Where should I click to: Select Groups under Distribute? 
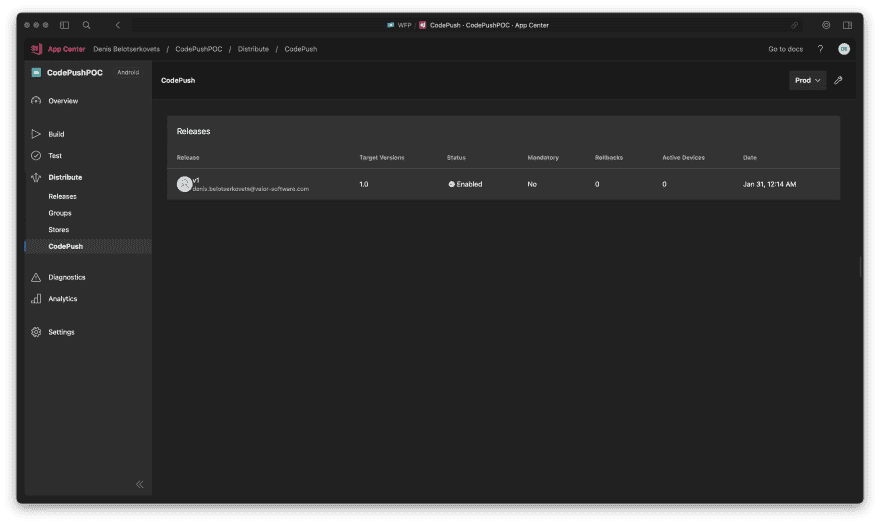pos(60,213)
